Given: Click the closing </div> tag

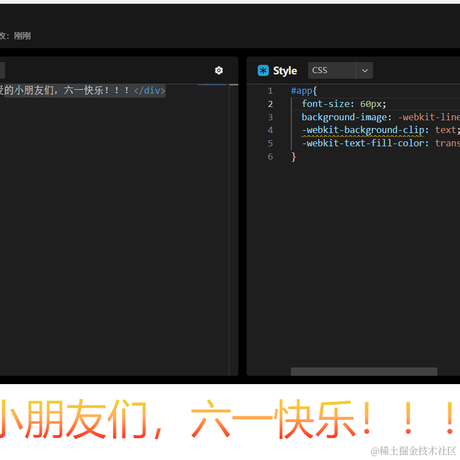Looking at the screenshot, I should [x=149, y=90].
